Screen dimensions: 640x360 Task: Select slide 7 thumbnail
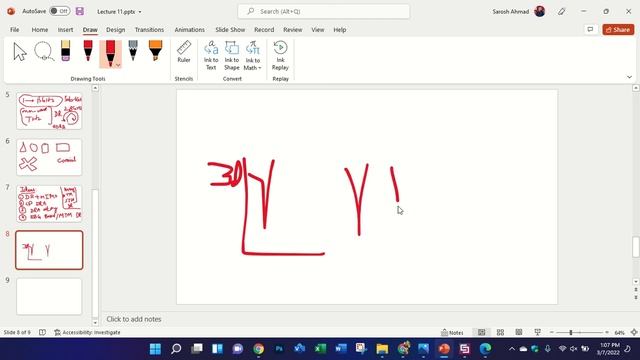[49, 204]
